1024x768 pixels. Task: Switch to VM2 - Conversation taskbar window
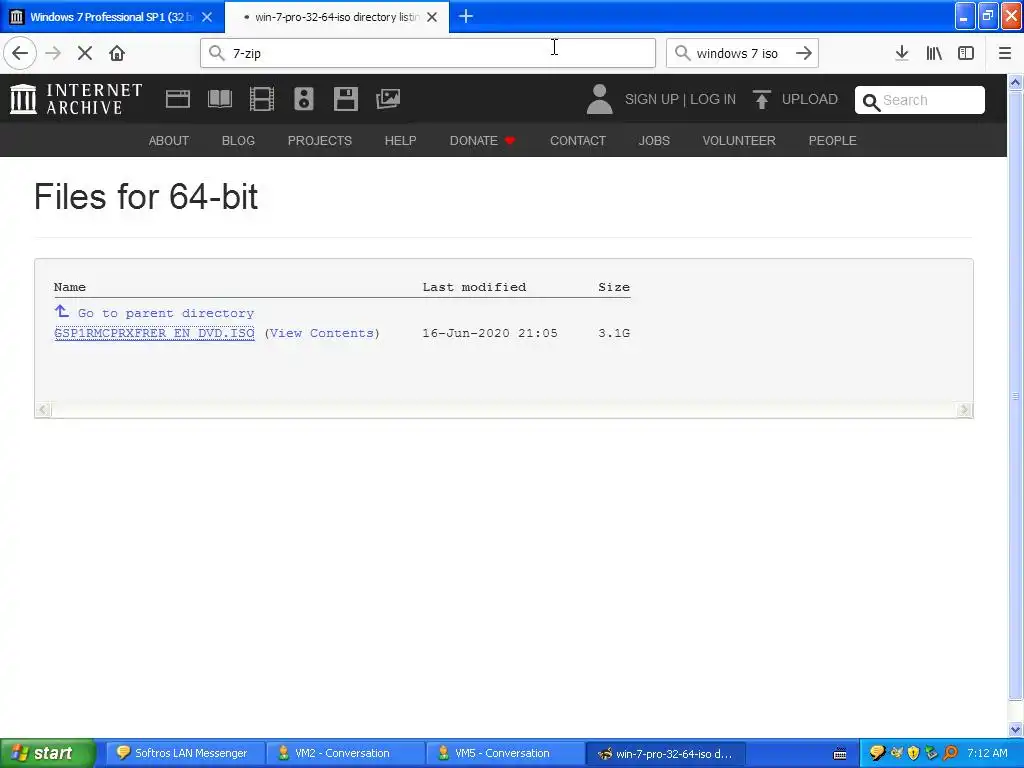pyautogui.click(x=344, y=753)
